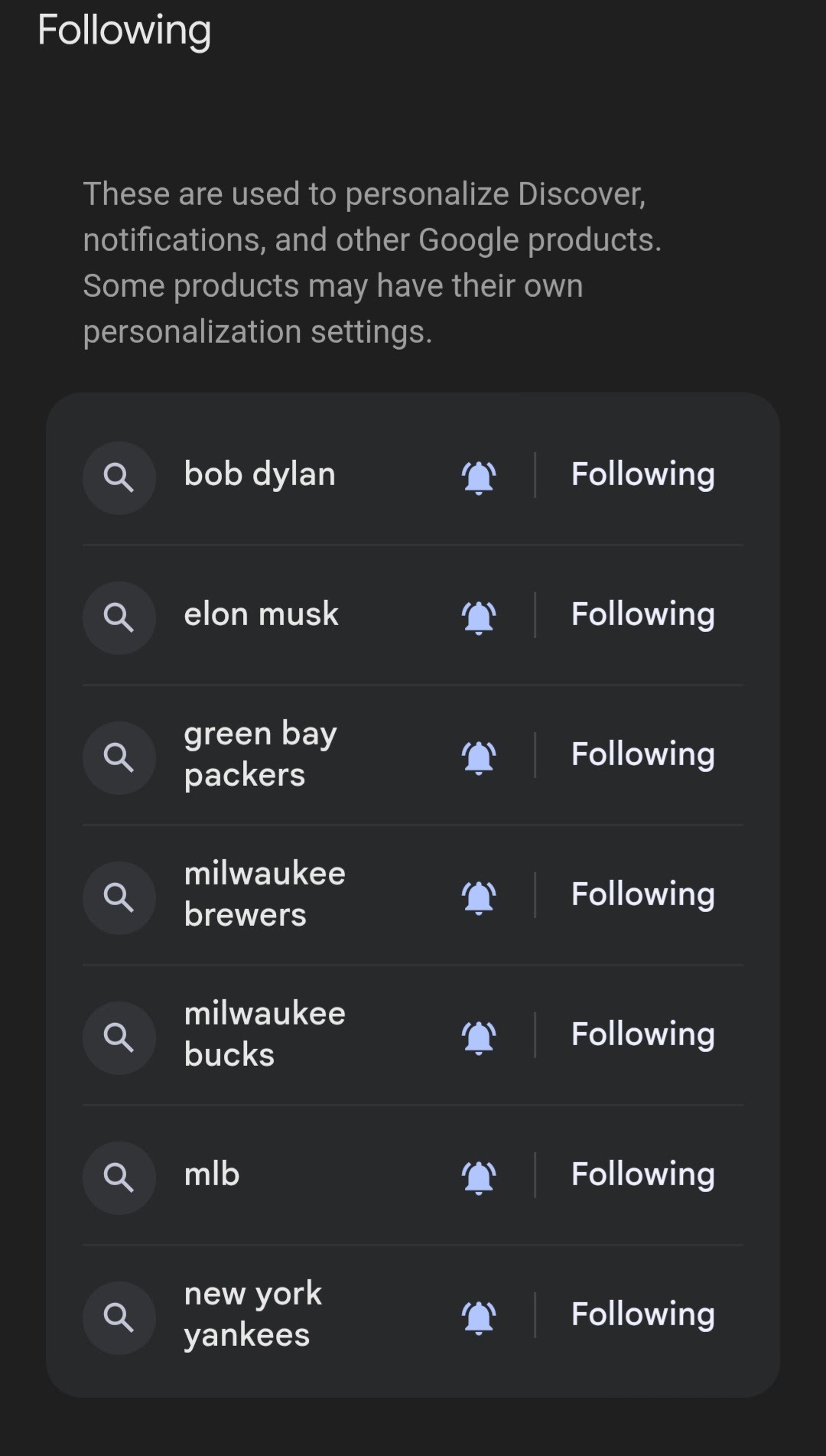Toggle the milwaukee bucks notification bell
The height and width of the screenshot is (1456, 826).
(x=480, y=1037)
